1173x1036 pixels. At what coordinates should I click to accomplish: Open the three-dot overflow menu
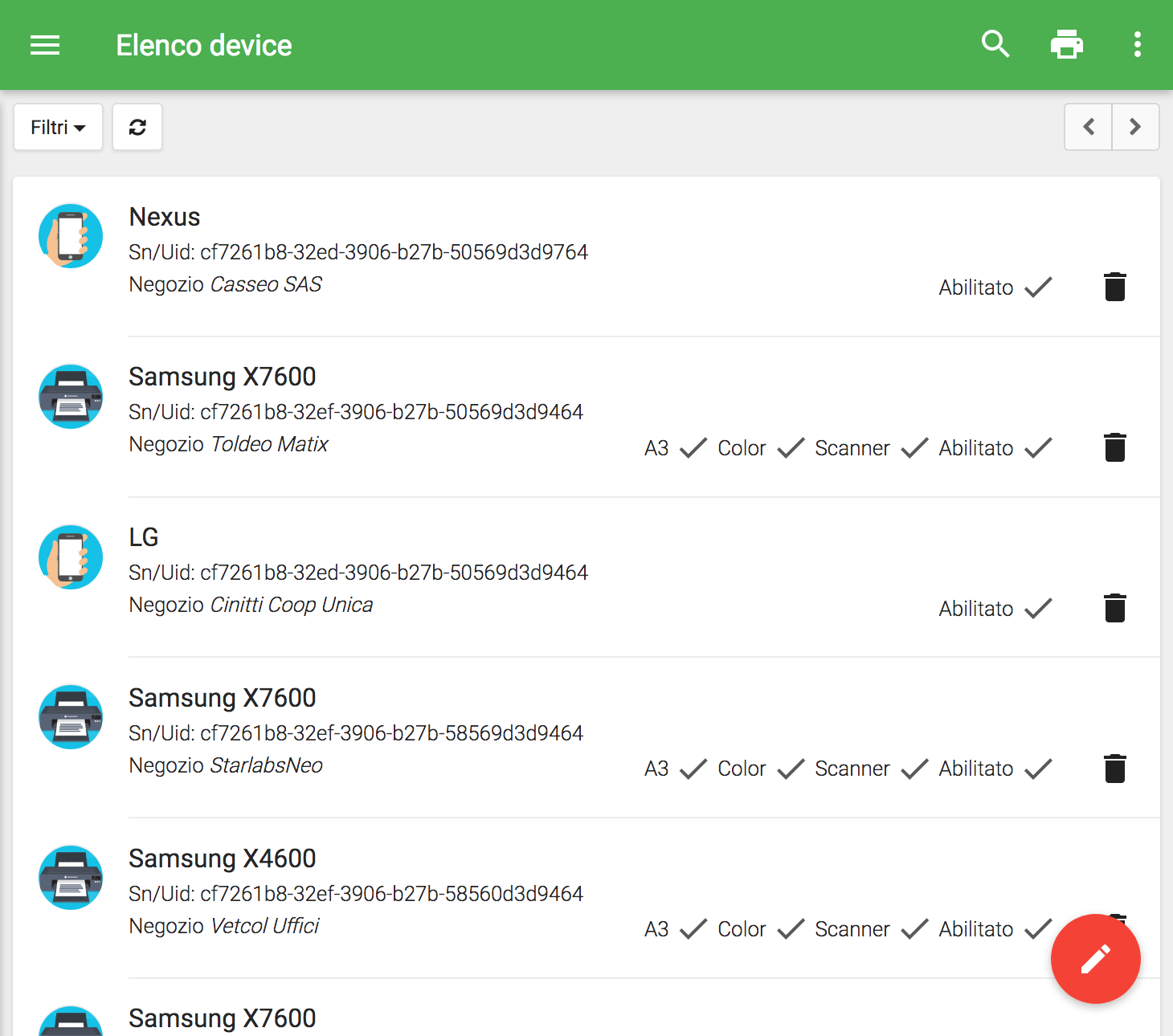point(1137,44)
